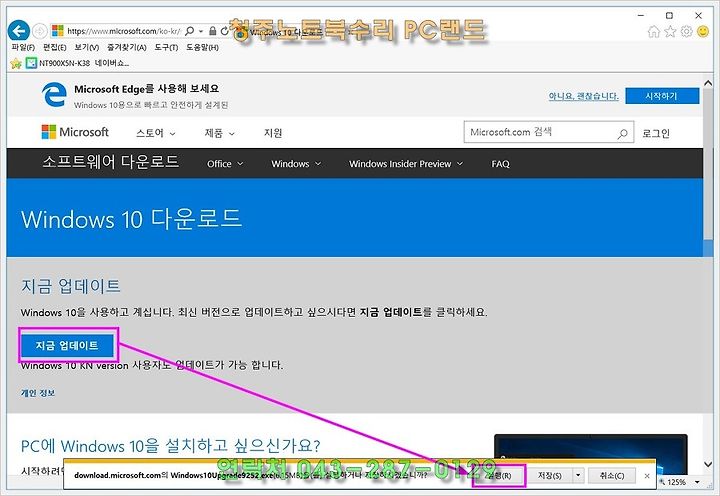720x496 pixels.
Task: Click the smiley feedback icon
Action: 703,31
